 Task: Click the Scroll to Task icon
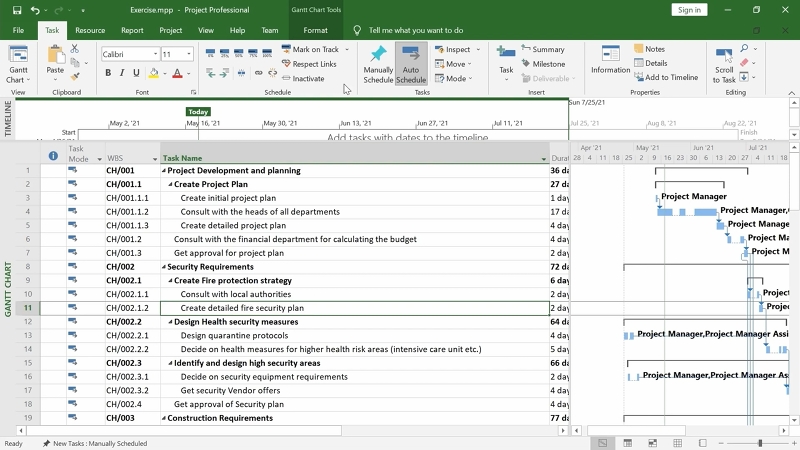tap(724, 54)
